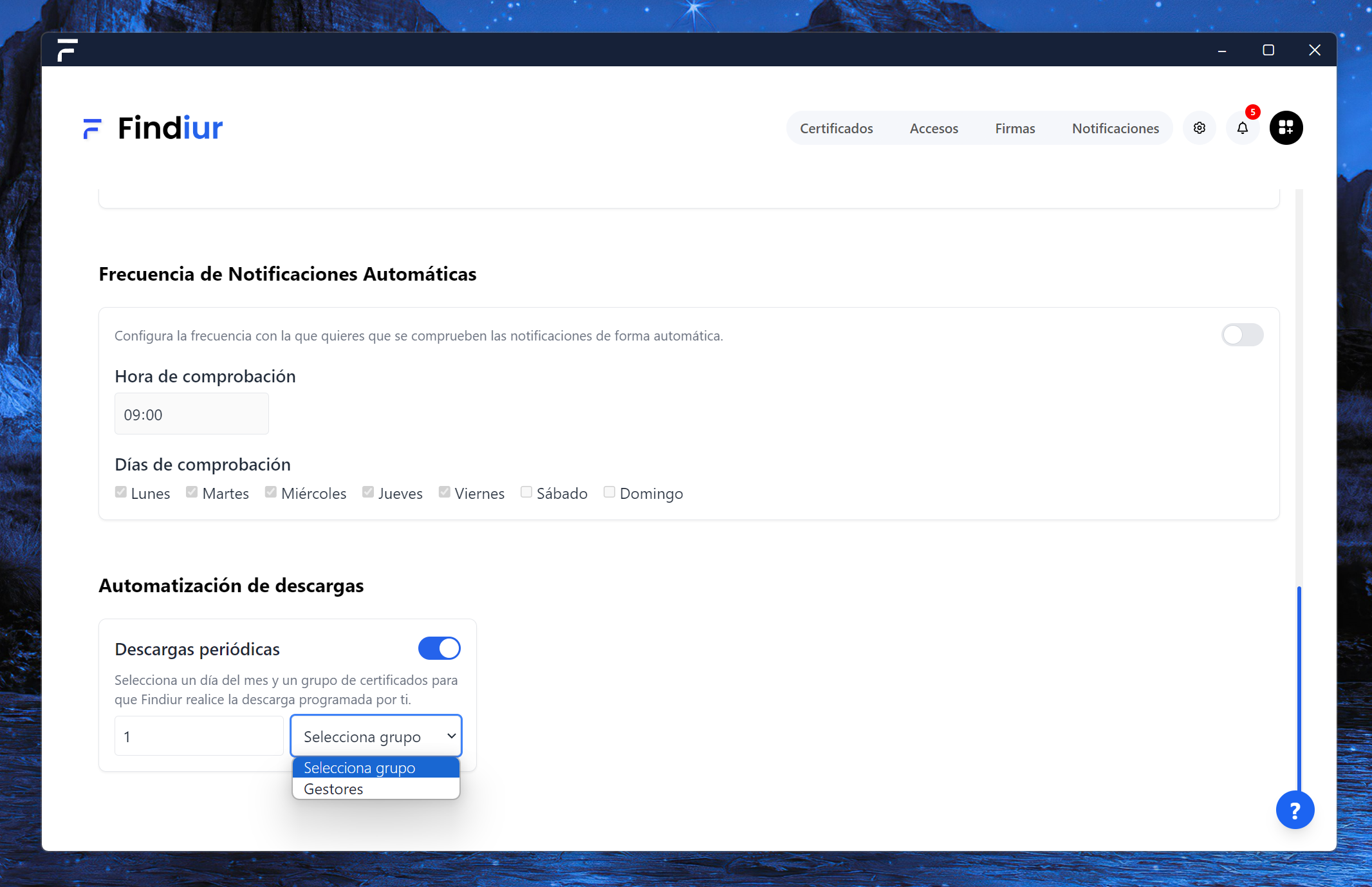Click the black apps grid icon
The height and width of the screenshot is (887, 1372).
pyautogui.click(x=1286, y=128)
